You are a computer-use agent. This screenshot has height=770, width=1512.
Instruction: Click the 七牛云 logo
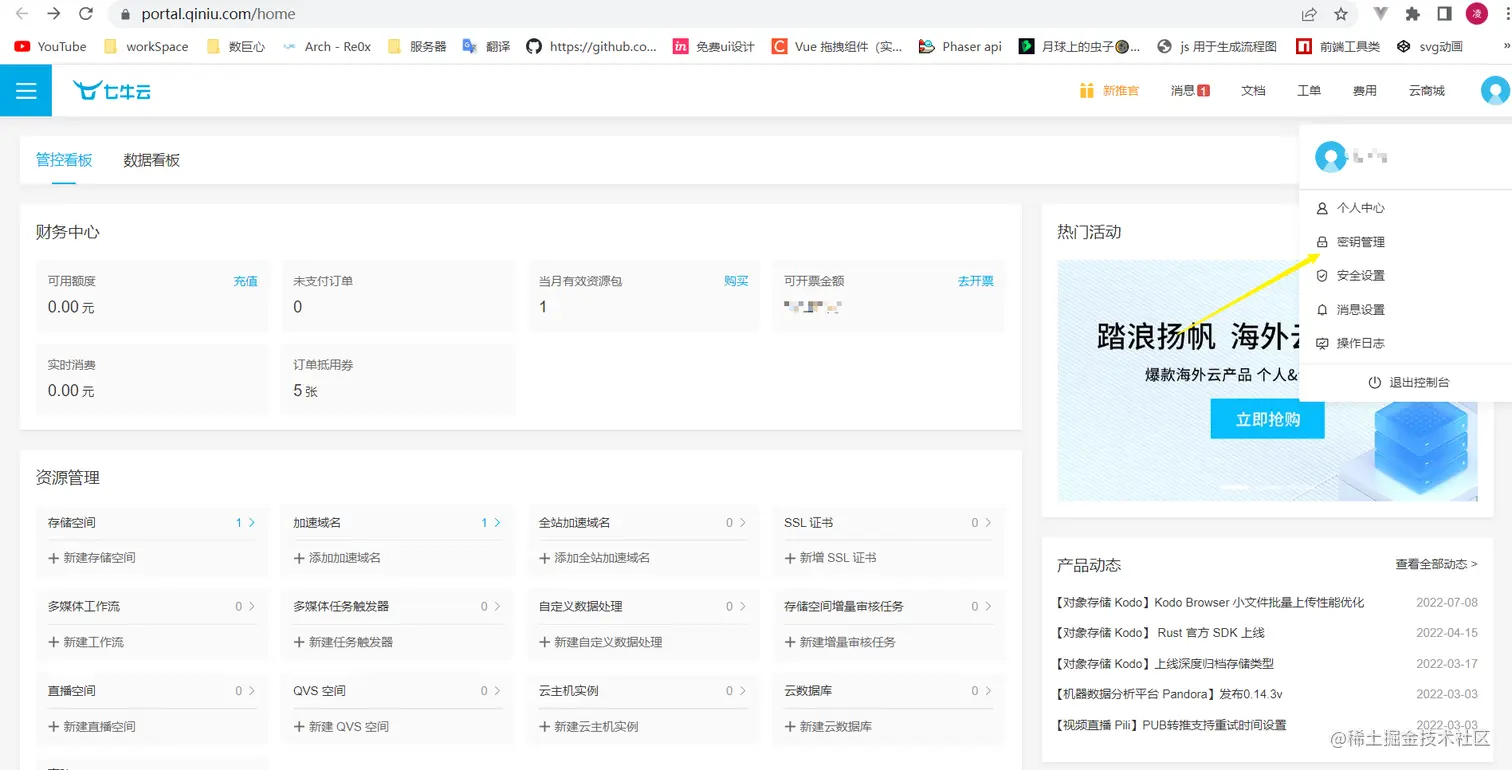(x=112, y=91)
